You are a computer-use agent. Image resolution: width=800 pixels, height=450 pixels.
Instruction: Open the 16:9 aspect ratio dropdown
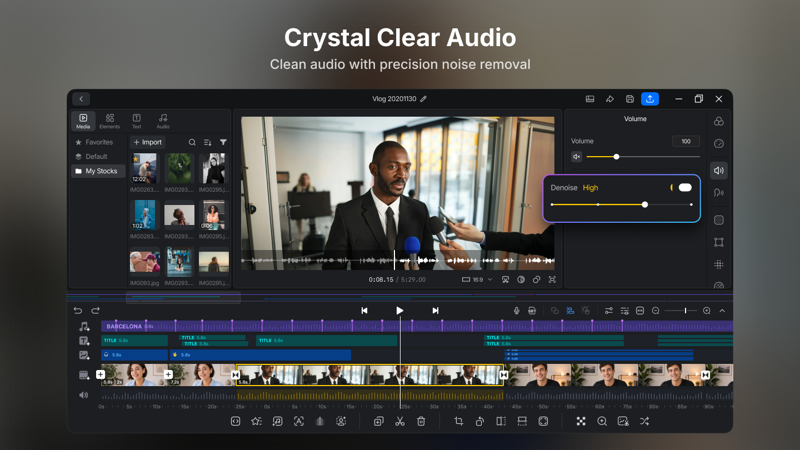tap(478, 280)
